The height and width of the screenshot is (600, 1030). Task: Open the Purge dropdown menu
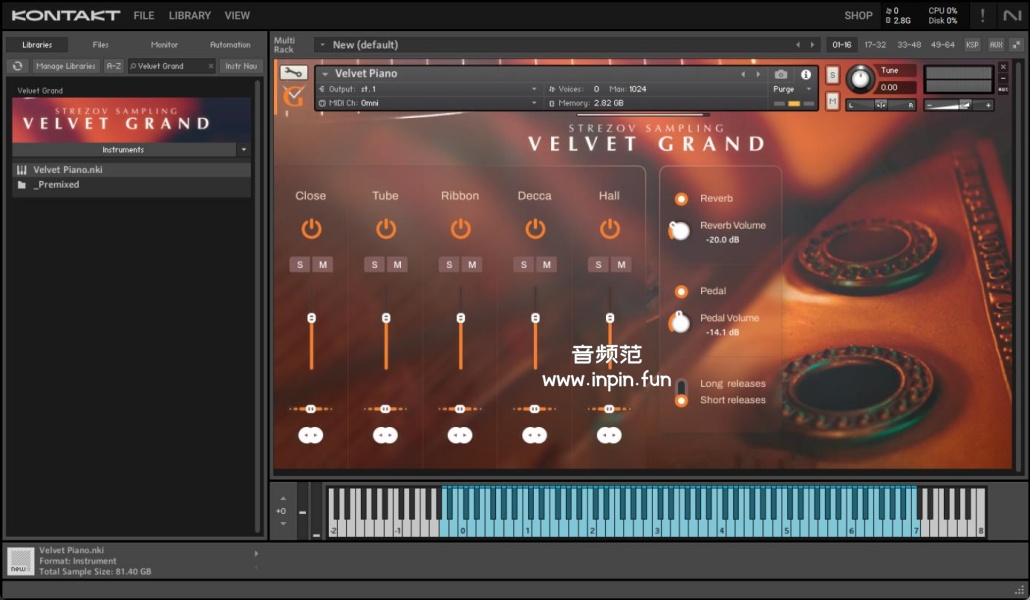click(785, 89)
